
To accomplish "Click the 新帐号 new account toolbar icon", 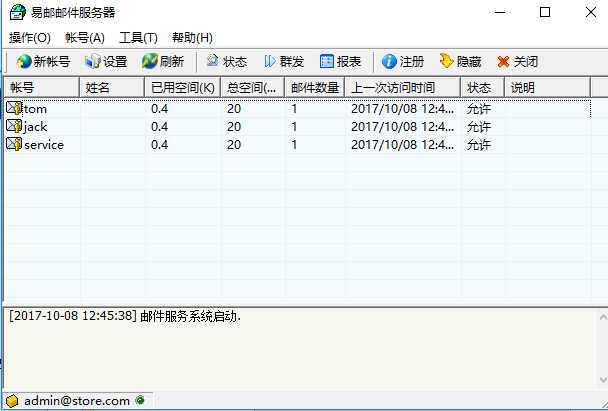I will (24, 62).
